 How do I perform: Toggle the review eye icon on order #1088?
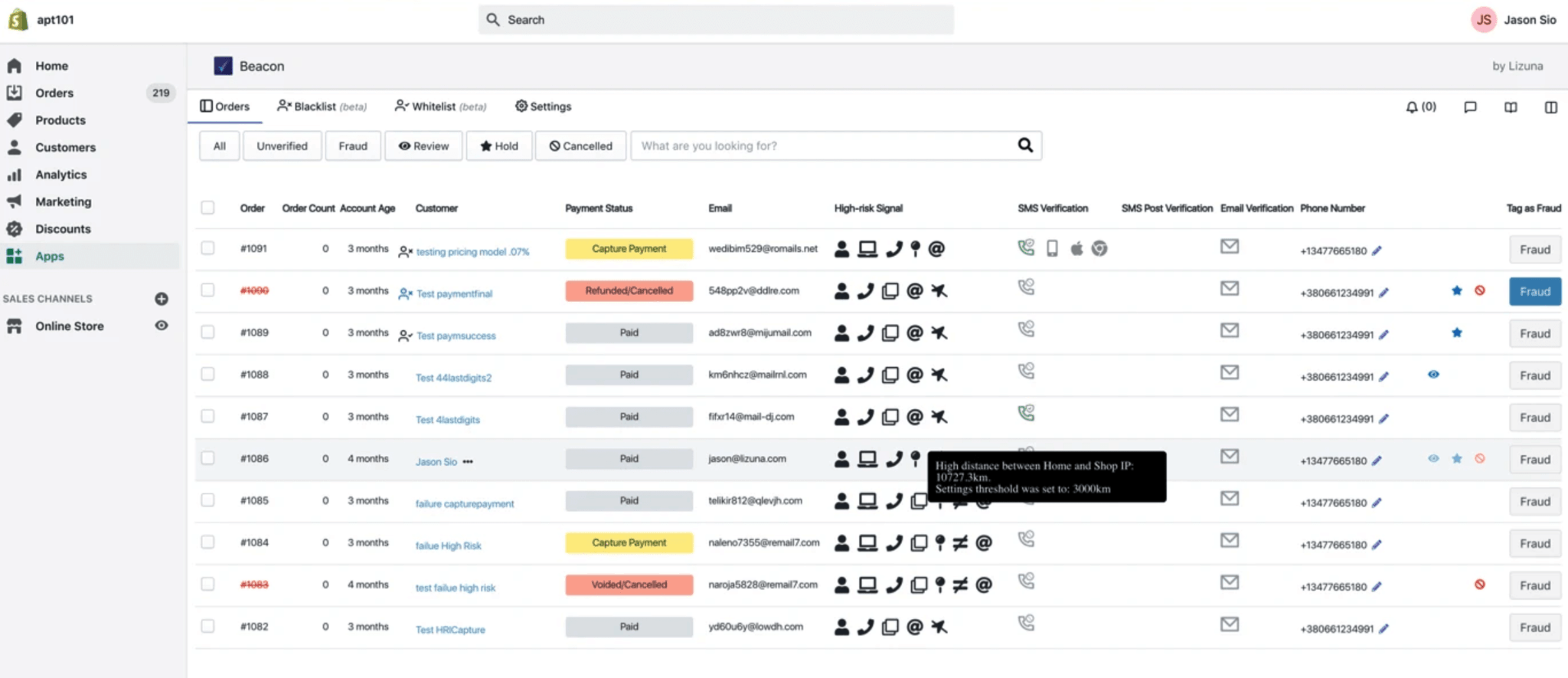pos(1433,375)
